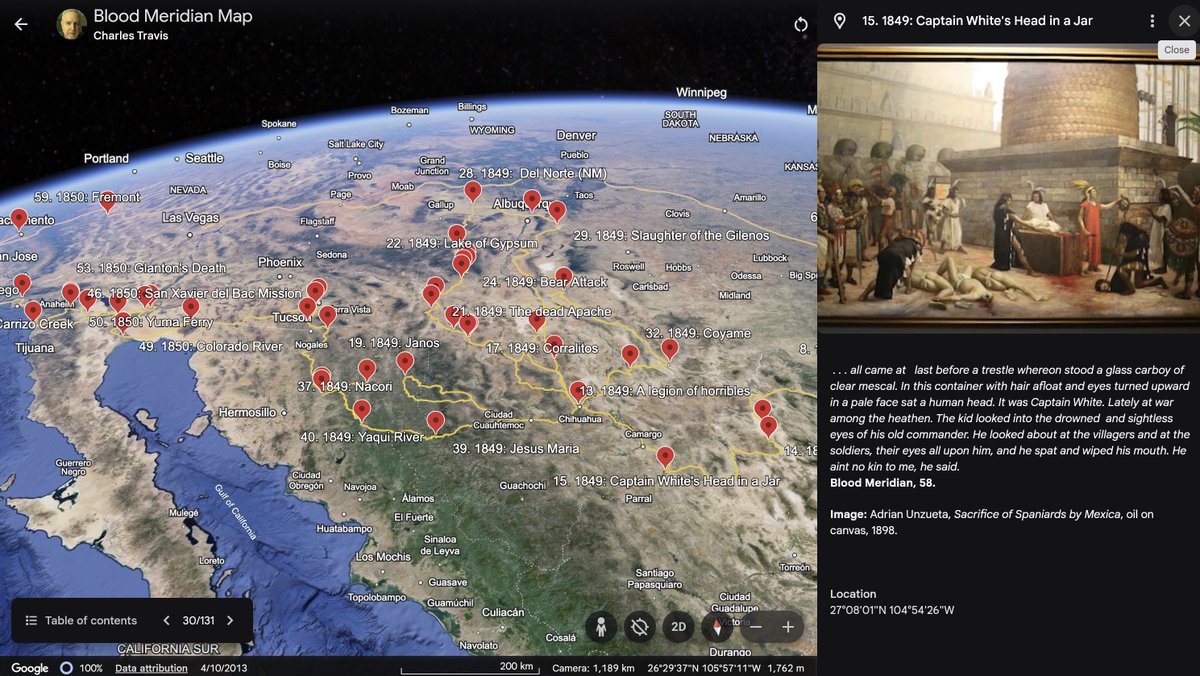Click the back arrow beside Blood Meridian Map
This screenshot has height=676, width=1200.
tap(21, 24)
